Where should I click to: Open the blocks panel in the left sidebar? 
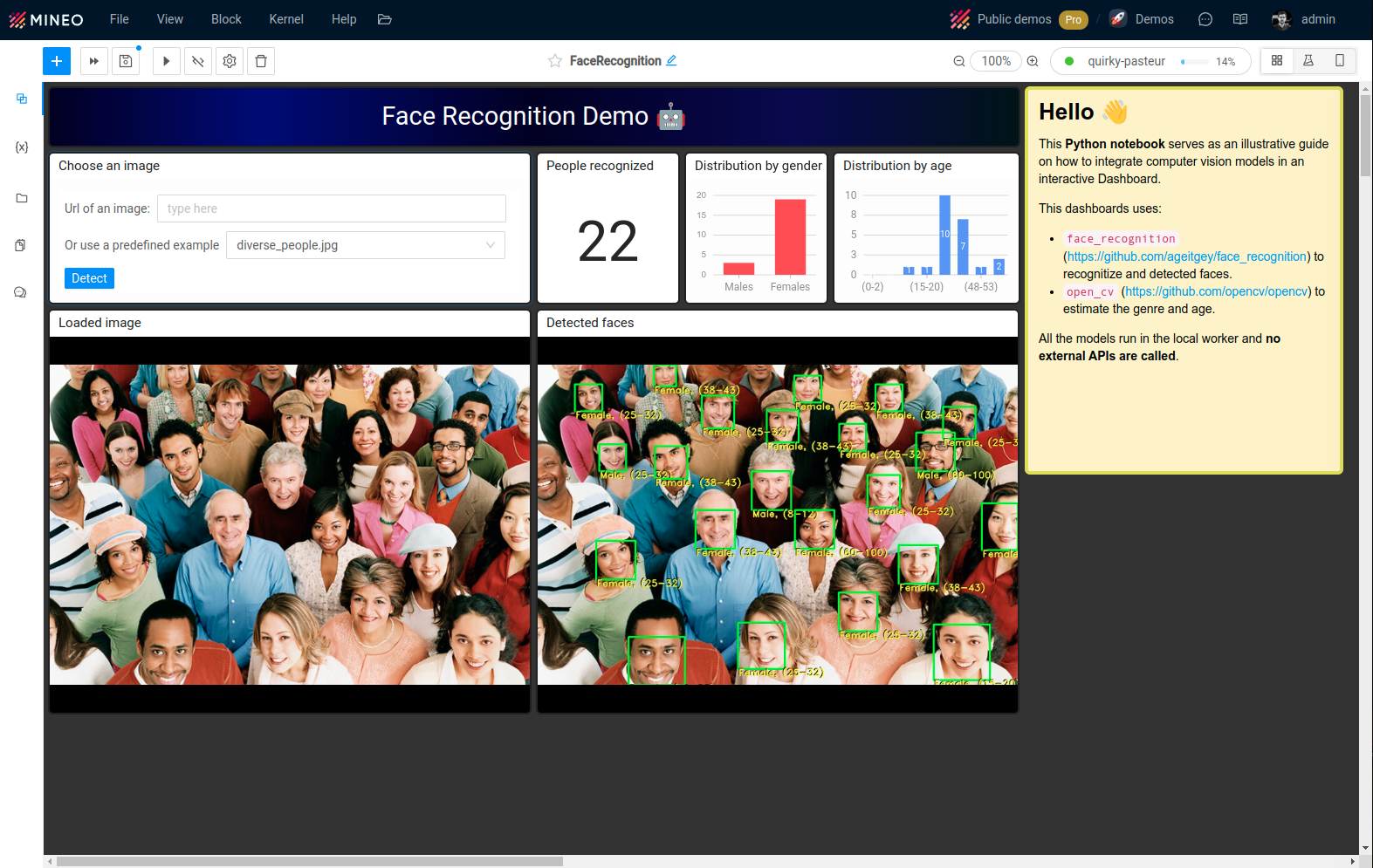pos(22,99)
